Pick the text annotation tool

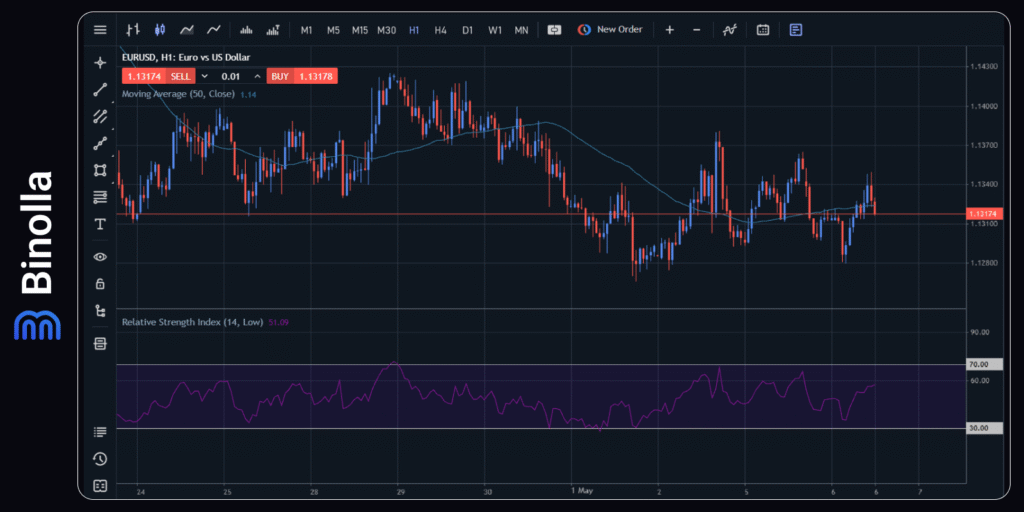(x=100, y=224)
